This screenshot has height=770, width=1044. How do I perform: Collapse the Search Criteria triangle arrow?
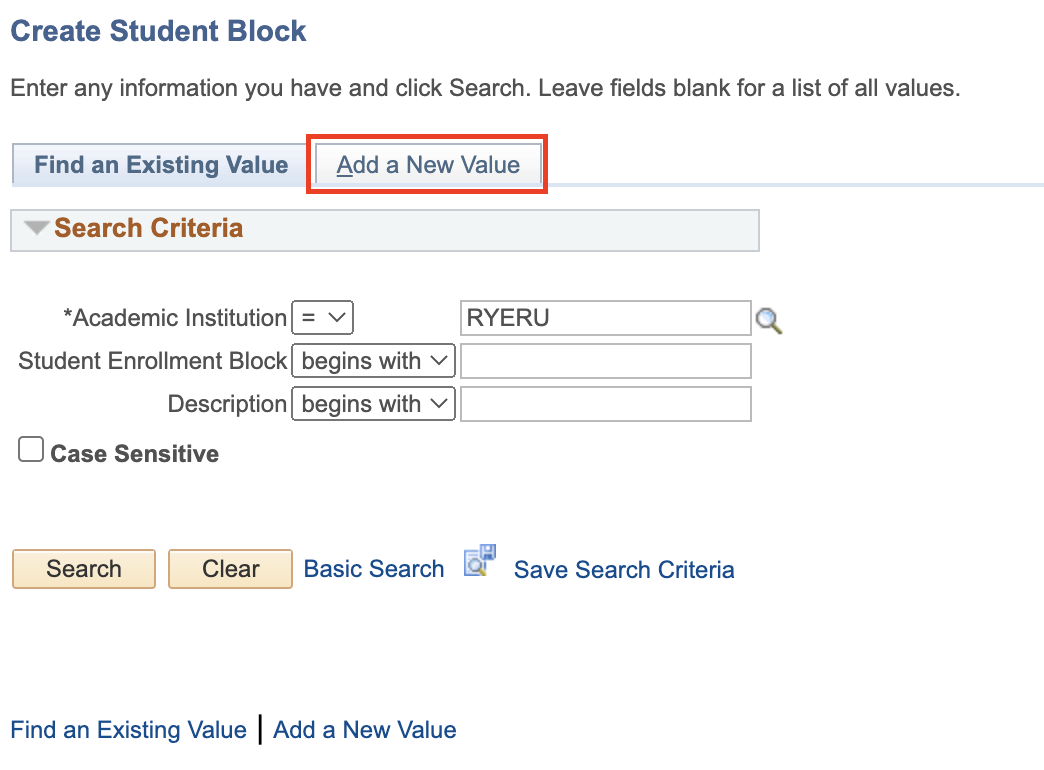37,228
